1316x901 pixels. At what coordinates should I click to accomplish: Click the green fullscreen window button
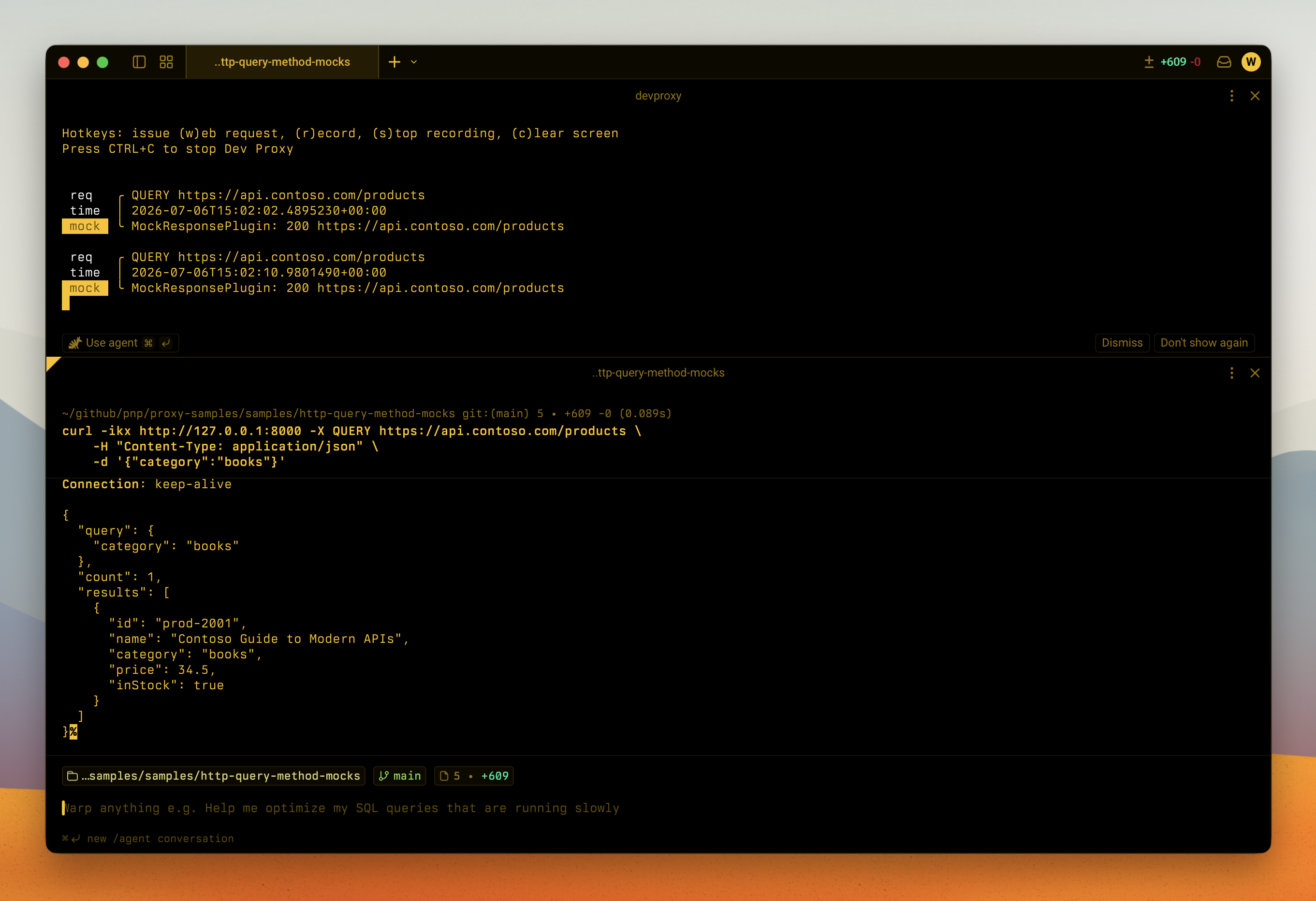click(102, 62)
